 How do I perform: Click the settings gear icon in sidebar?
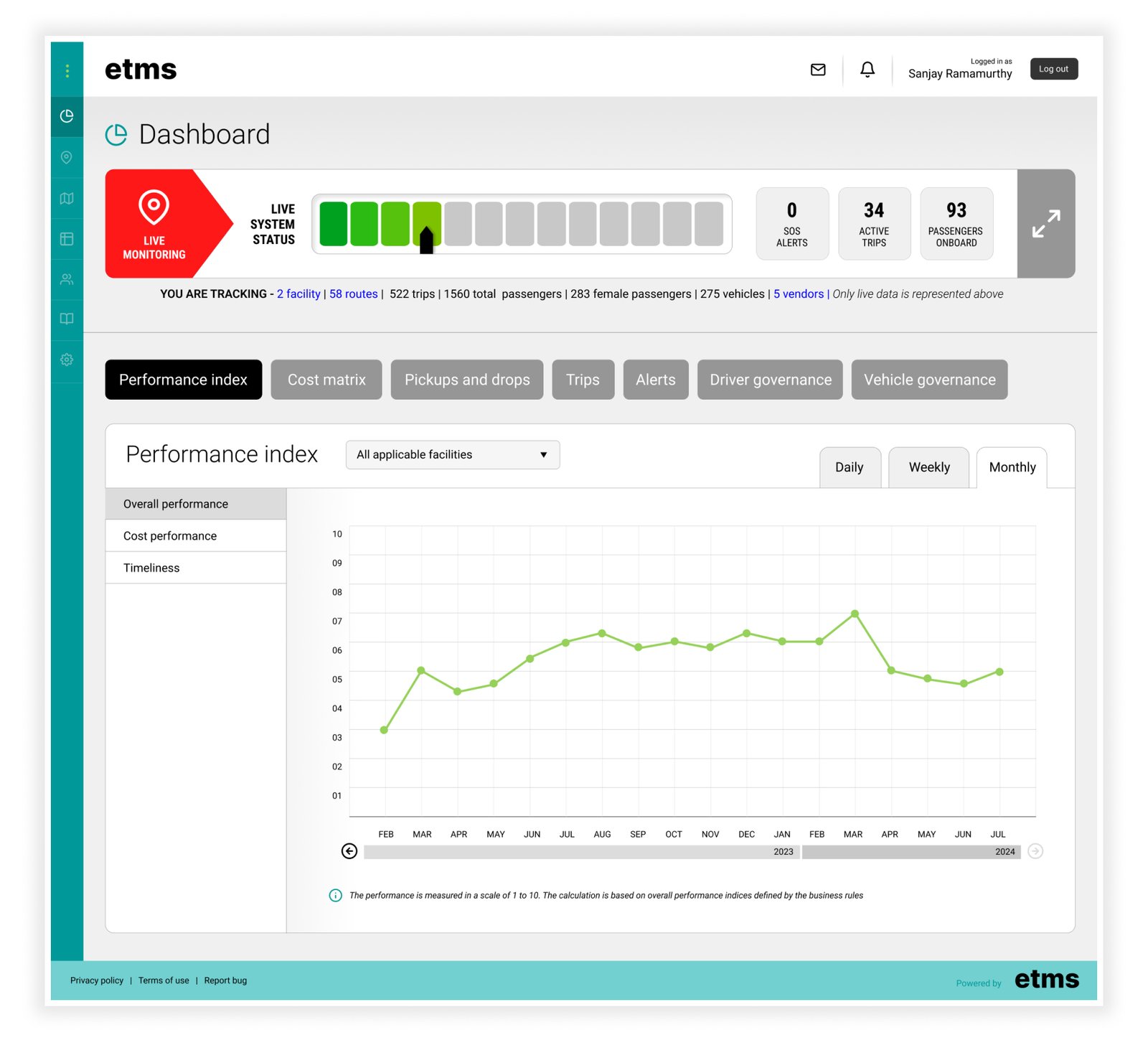click(67, 360)
